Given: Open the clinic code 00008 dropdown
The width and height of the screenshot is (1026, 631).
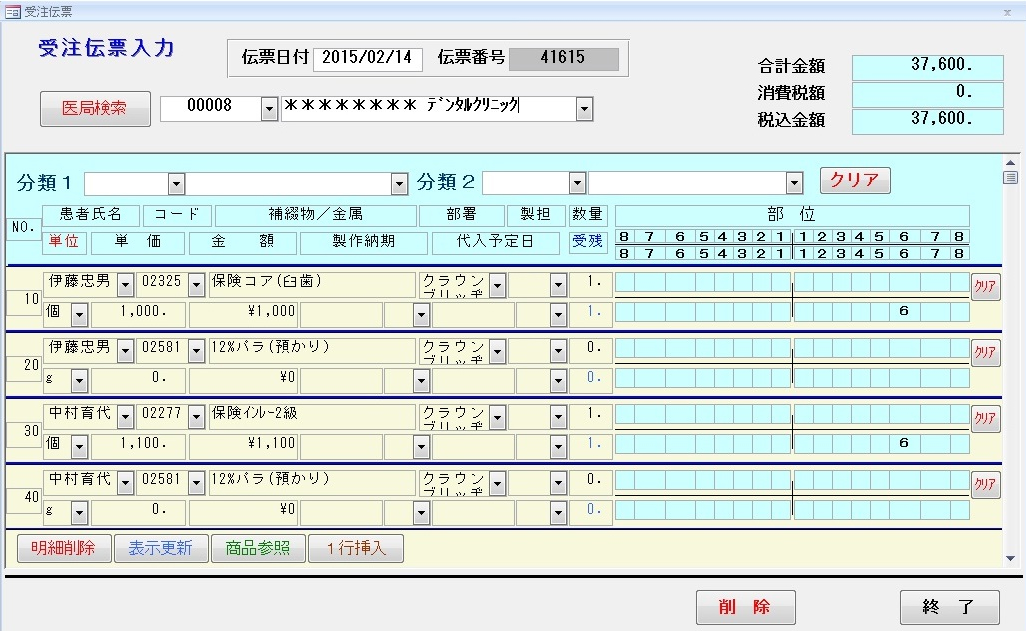Looking at the screenshot, I should [269, 109].
